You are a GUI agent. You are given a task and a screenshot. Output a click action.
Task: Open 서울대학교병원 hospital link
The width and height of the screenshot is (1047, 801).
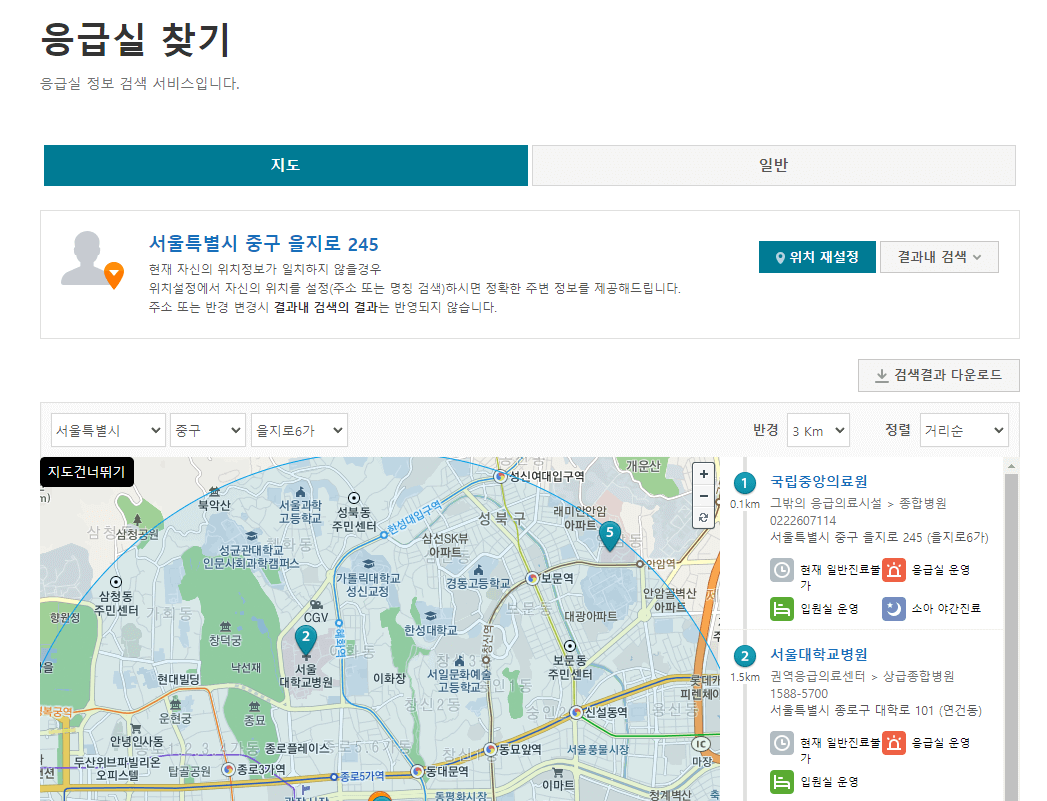(x=819, y=654)
